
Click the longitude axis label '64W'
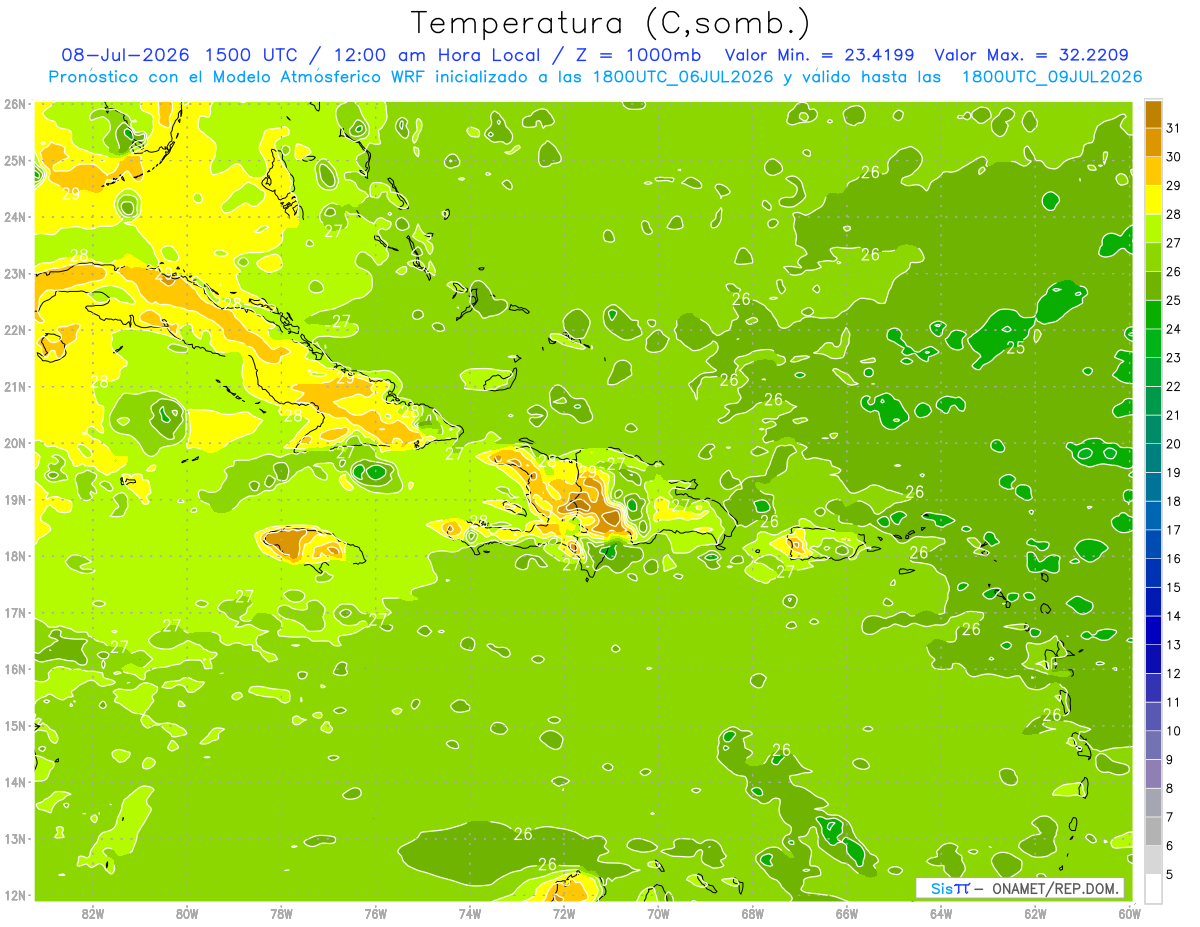coord(941,913)
